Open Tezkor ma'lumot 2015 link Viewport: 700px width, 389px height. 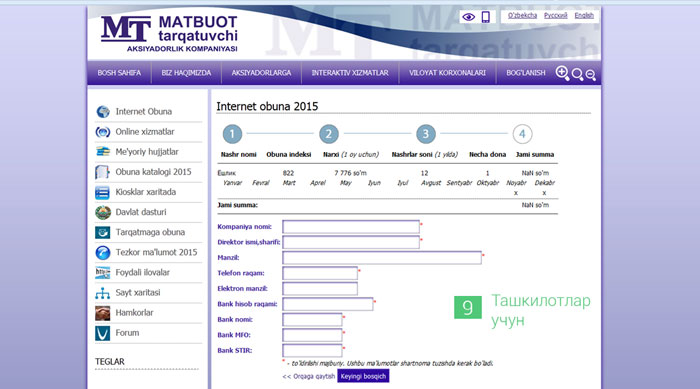point(156,252)
